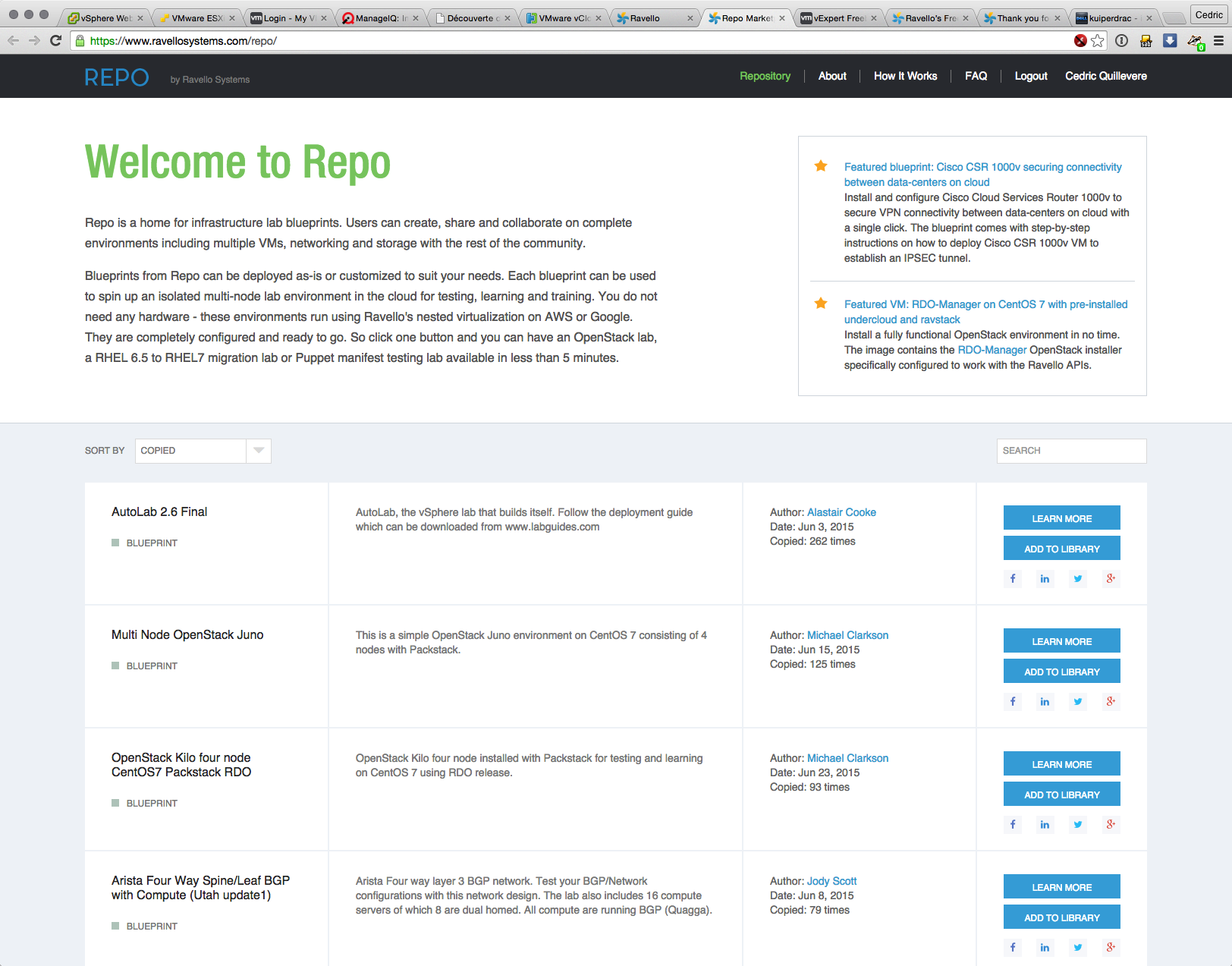
Task: Tweet the OpenStack Kilo four node blueprint
Action: (x=1077, y=825)
